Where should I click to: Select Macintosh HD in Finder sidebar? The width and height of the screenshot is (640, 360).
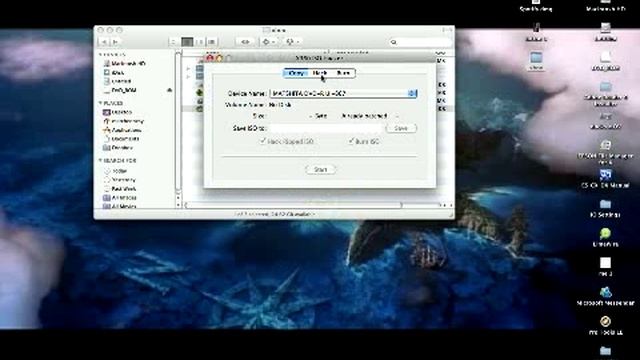click(x=124, y=64)
